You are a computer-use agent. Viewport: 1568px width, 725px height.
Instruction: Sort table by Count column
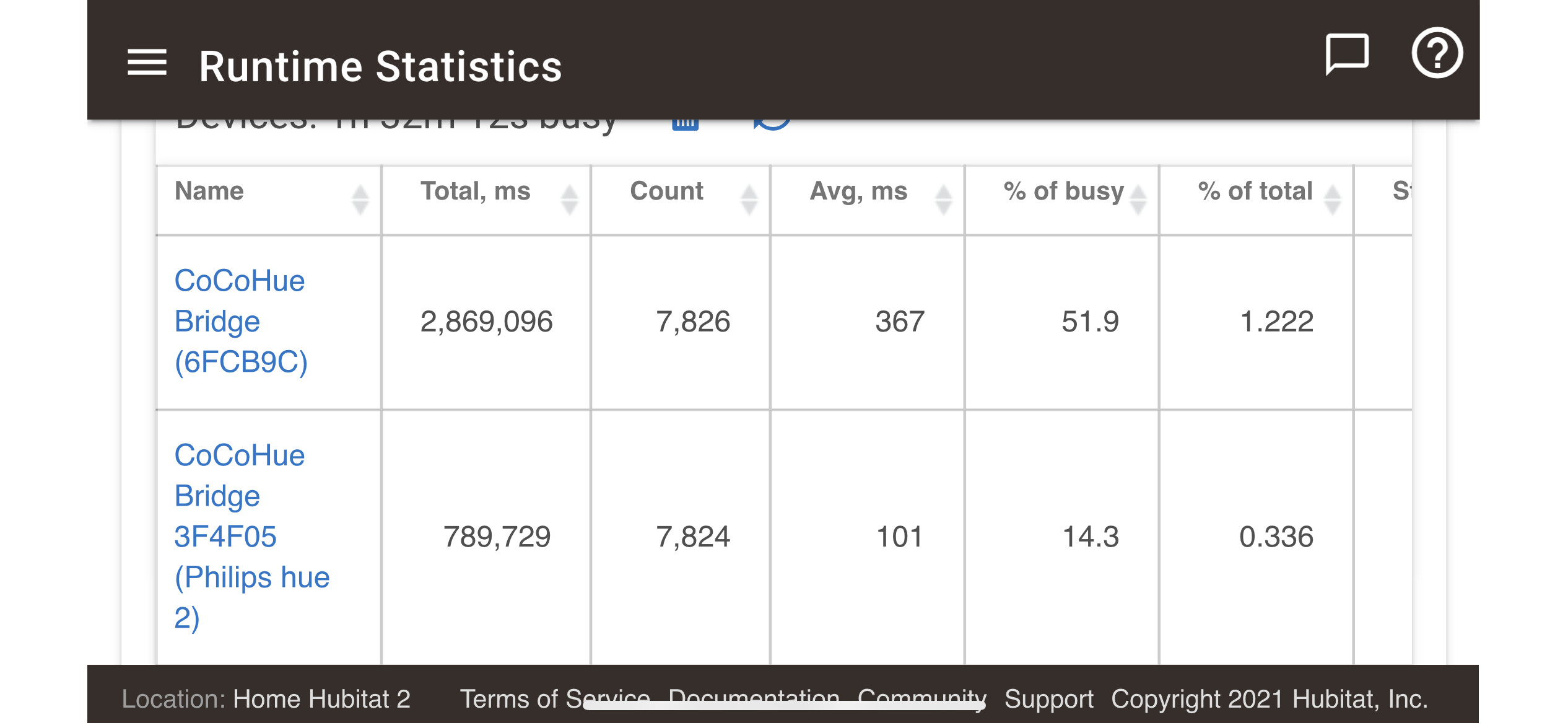681,200
